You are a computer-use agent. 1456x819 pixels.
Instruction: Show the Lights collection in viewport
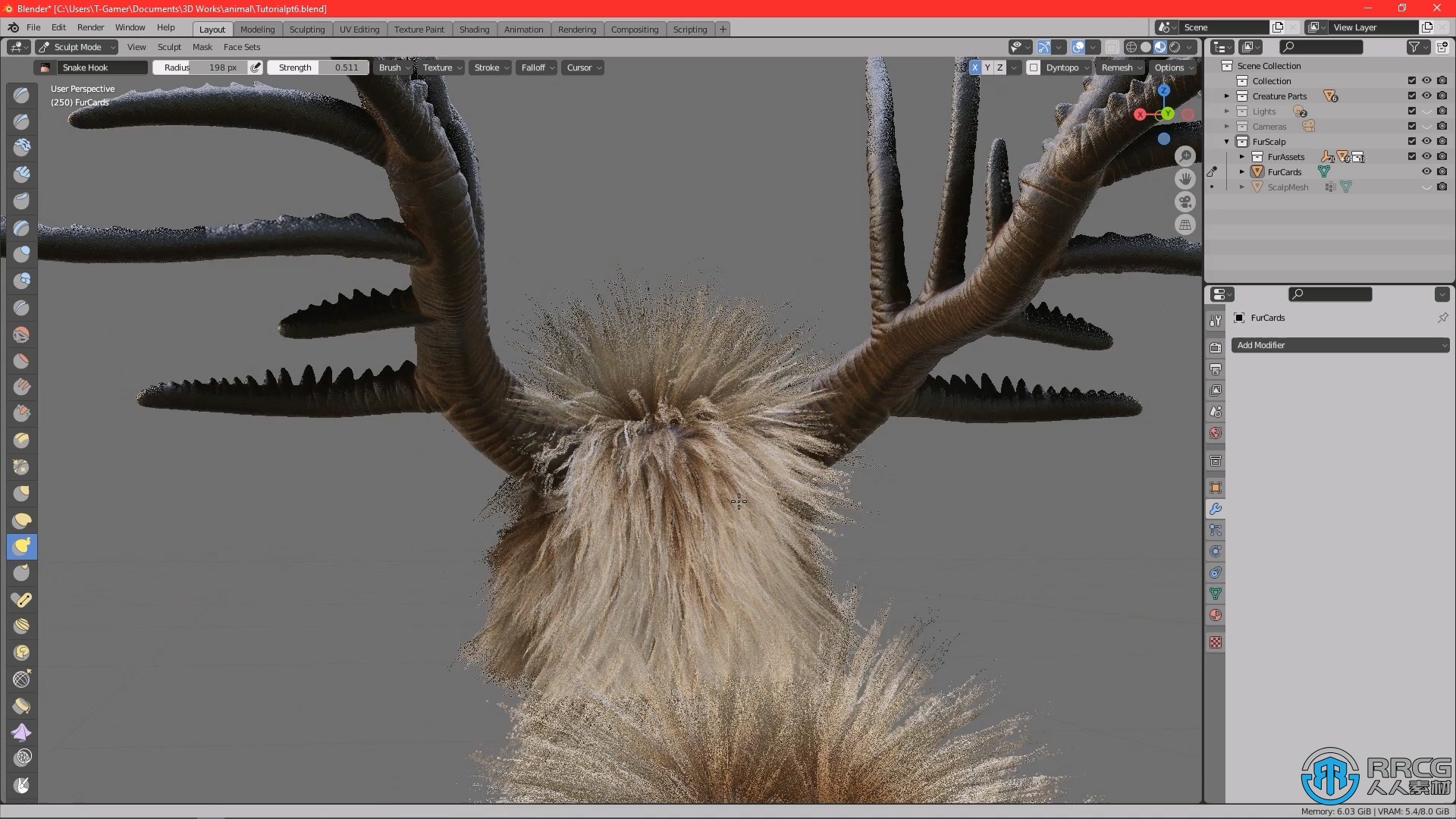click(x=1426, y=111)
